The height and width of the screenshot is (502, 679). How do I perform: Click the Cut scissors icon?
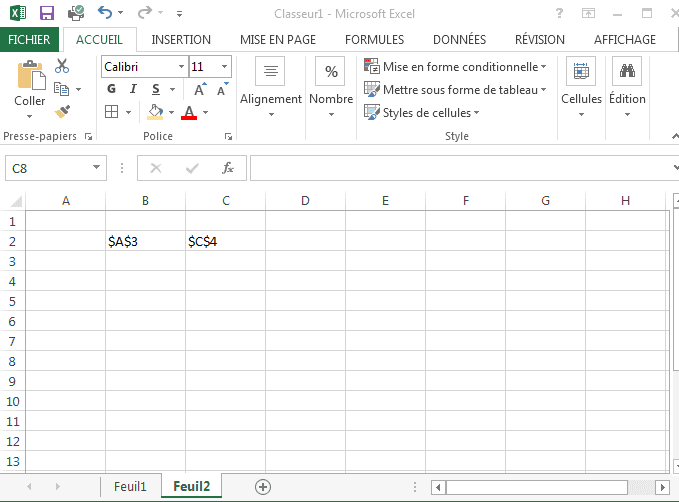(x=62, y=66)
